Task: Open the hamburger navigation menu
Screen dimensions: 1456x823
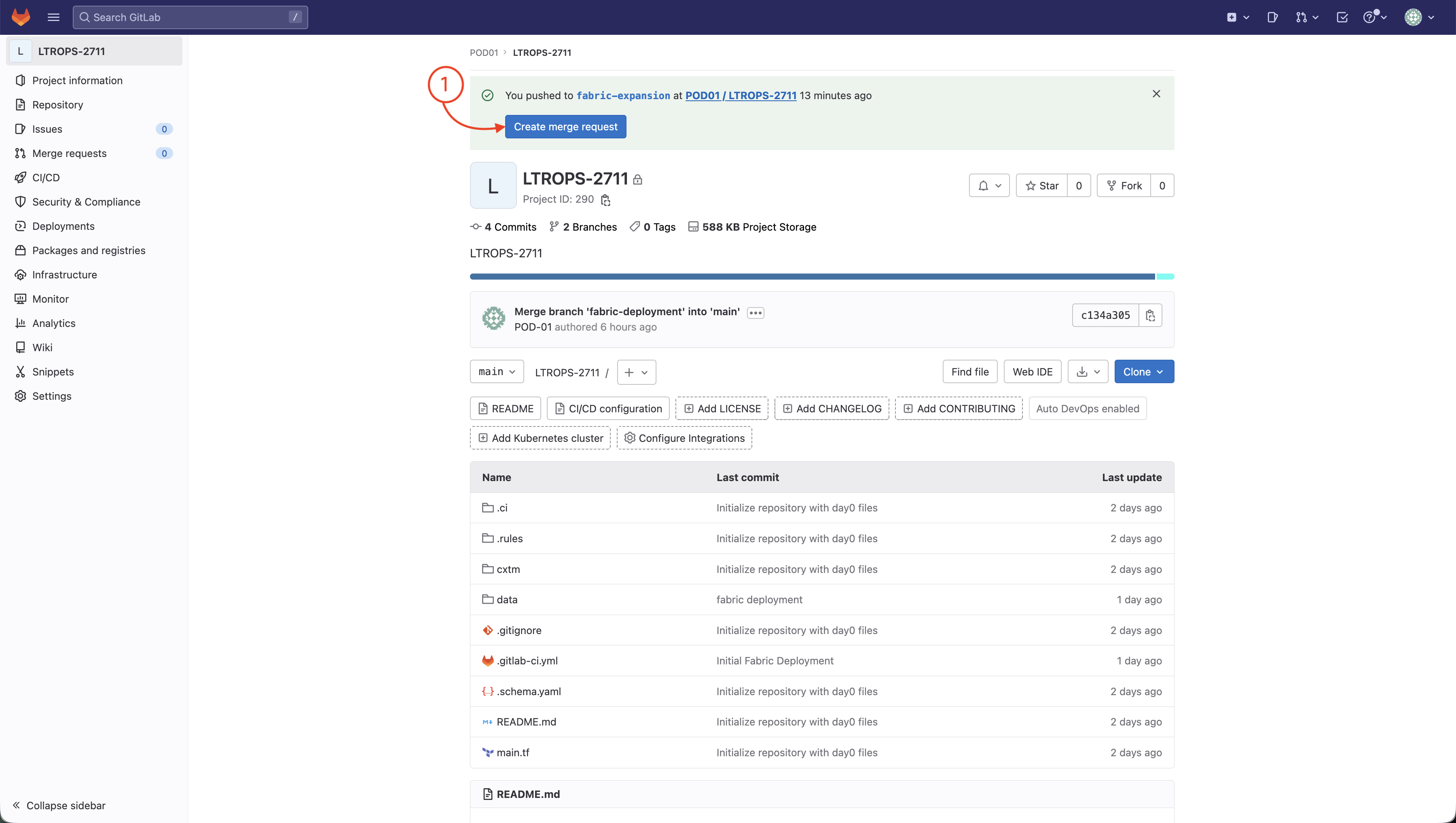Action: pyautogui.click(x=53, y=17)
